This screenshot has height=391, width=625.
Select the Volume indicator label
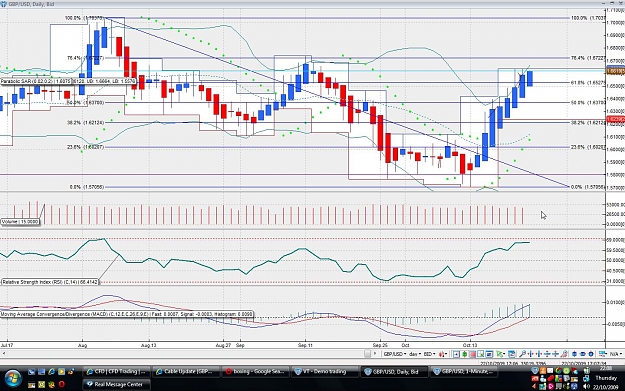[20, 222]
